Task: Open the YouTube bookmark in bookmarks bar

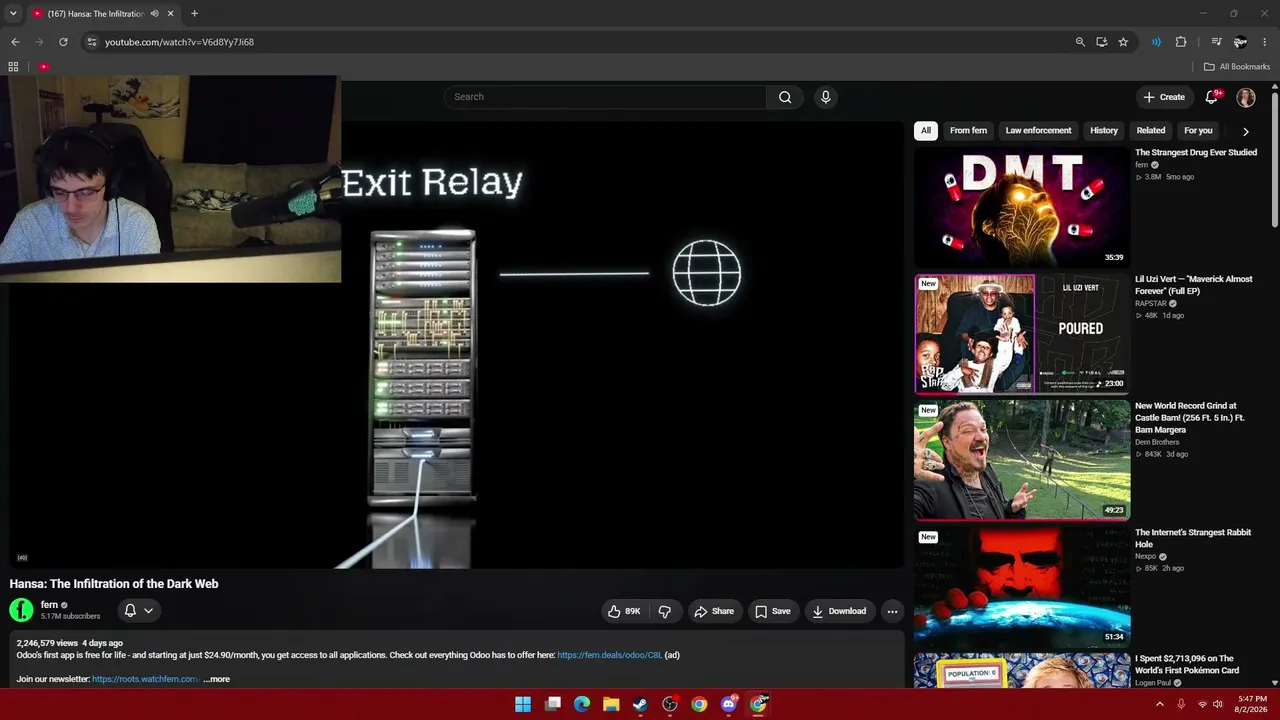Action: click(44, 67)
